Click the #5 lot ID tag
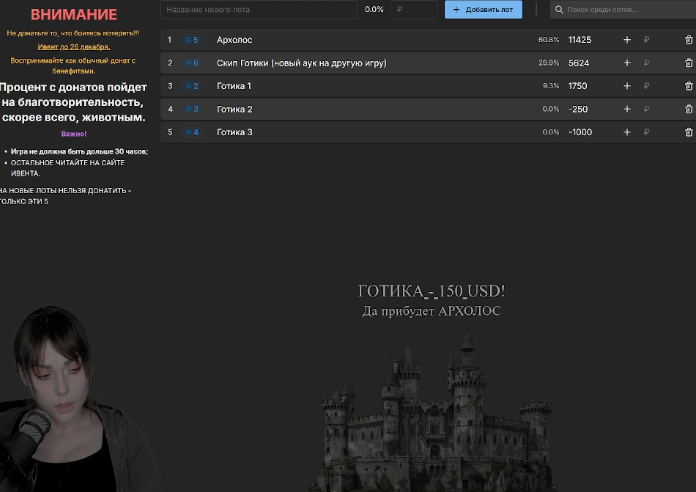 [192, 40]
